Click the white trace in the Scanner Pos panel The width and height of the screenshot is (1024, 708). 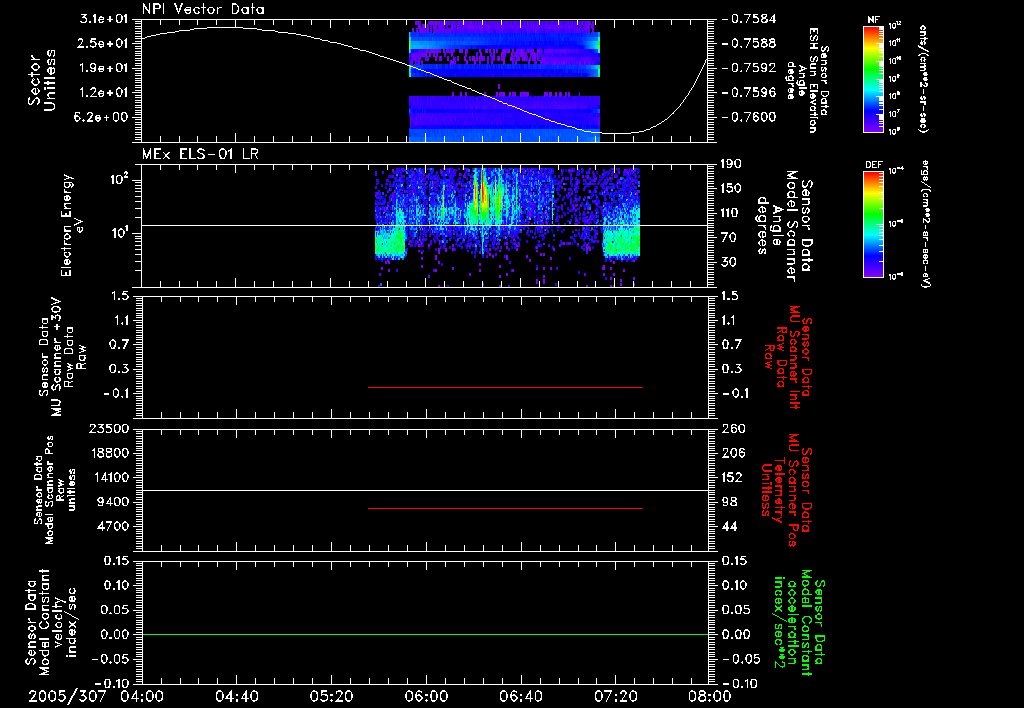[x=425, y=490]
